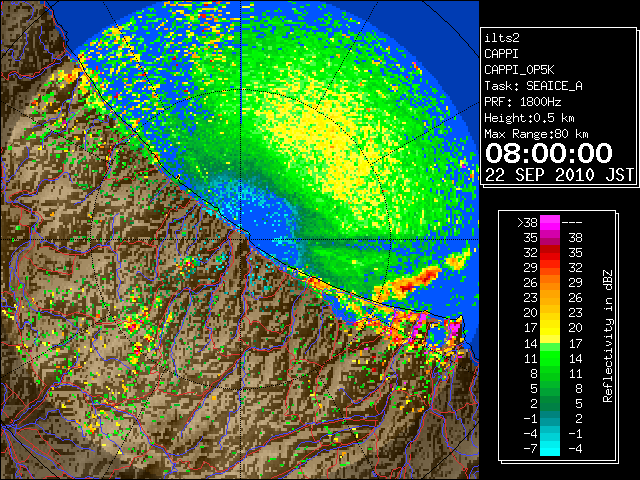
Task: Click the 'Reflectivity in dBZ' legend title
Action: [x=607, y=336]
